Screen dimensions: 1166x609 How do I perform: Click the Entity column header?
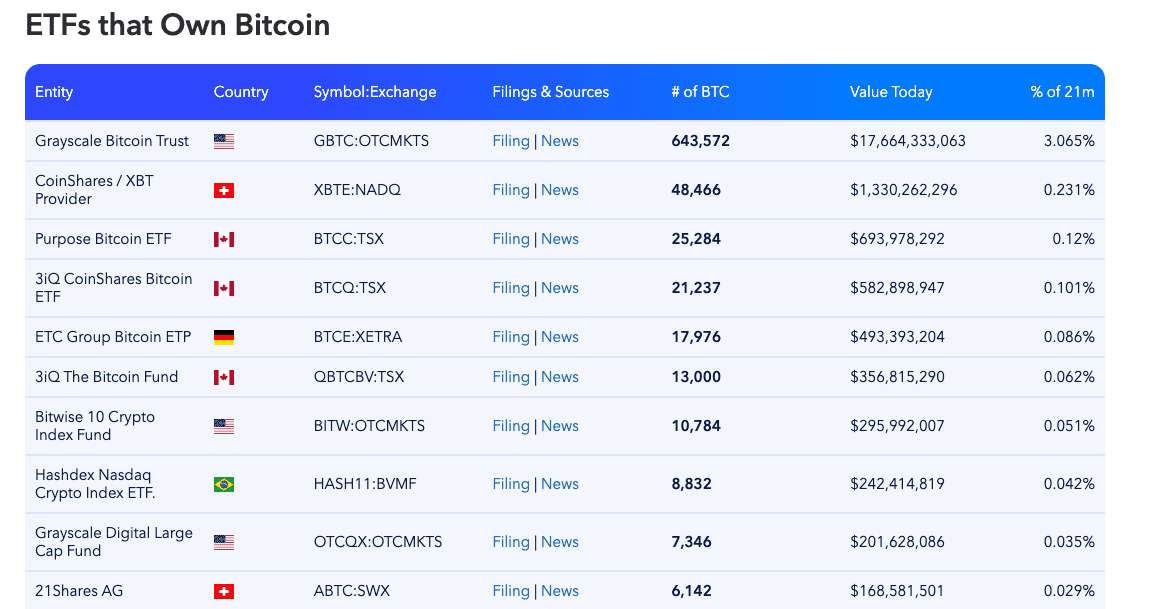point(54,92)
